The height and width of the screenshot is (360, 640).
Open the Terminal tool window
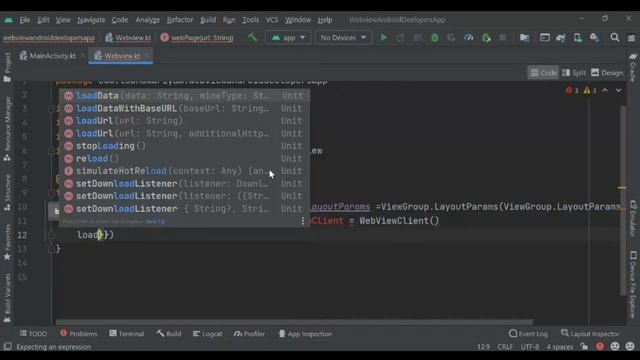[x=127, y=333]
